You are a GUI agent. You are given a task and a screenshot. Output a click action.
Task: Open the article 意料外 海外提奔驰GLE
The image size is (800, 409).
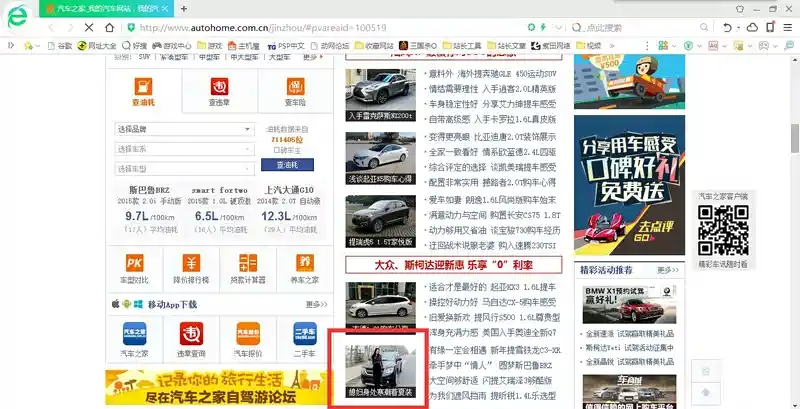[x=492, y=74]
